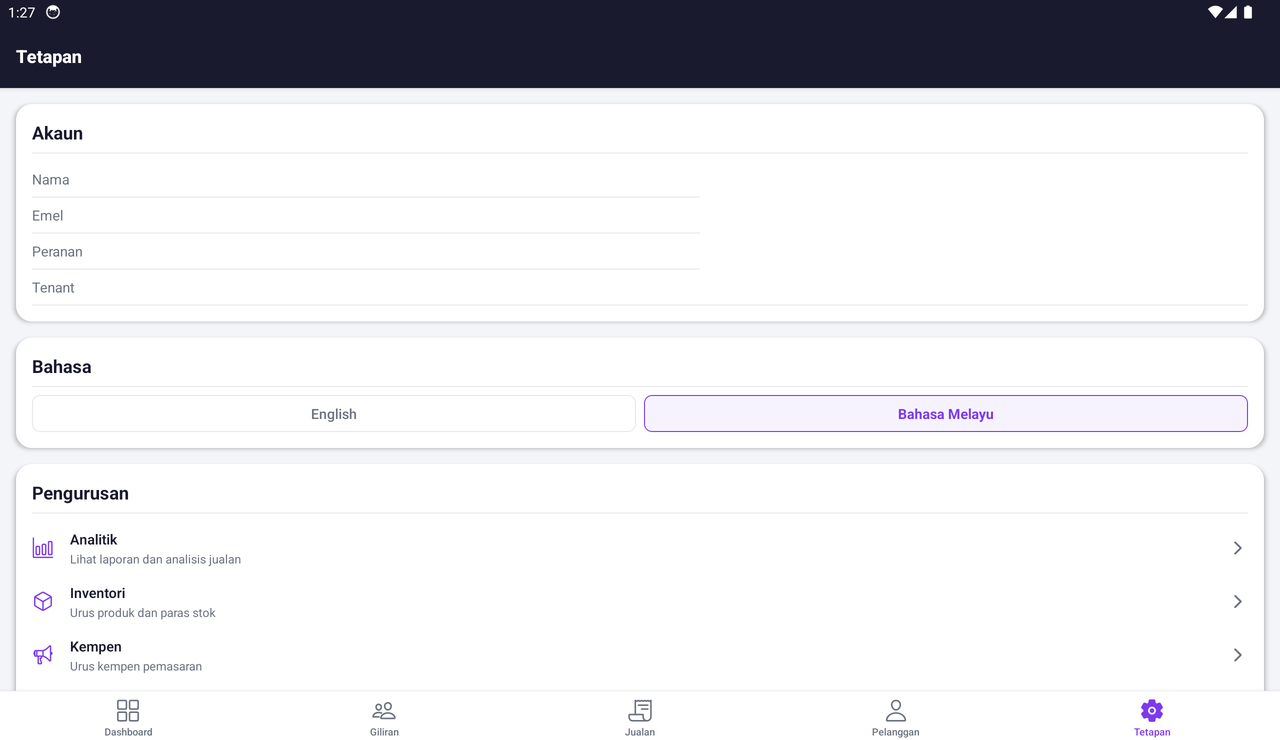Click the Bahasa section heading
The height and width of the screenshot is (740, 1280).
pos(62,367)
